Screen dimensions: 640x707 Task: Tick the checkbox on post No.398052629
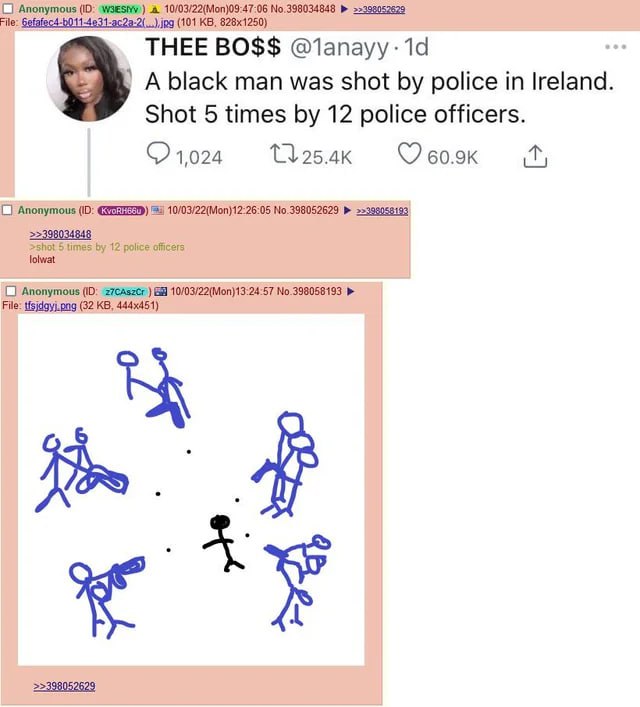coord(7,210)
